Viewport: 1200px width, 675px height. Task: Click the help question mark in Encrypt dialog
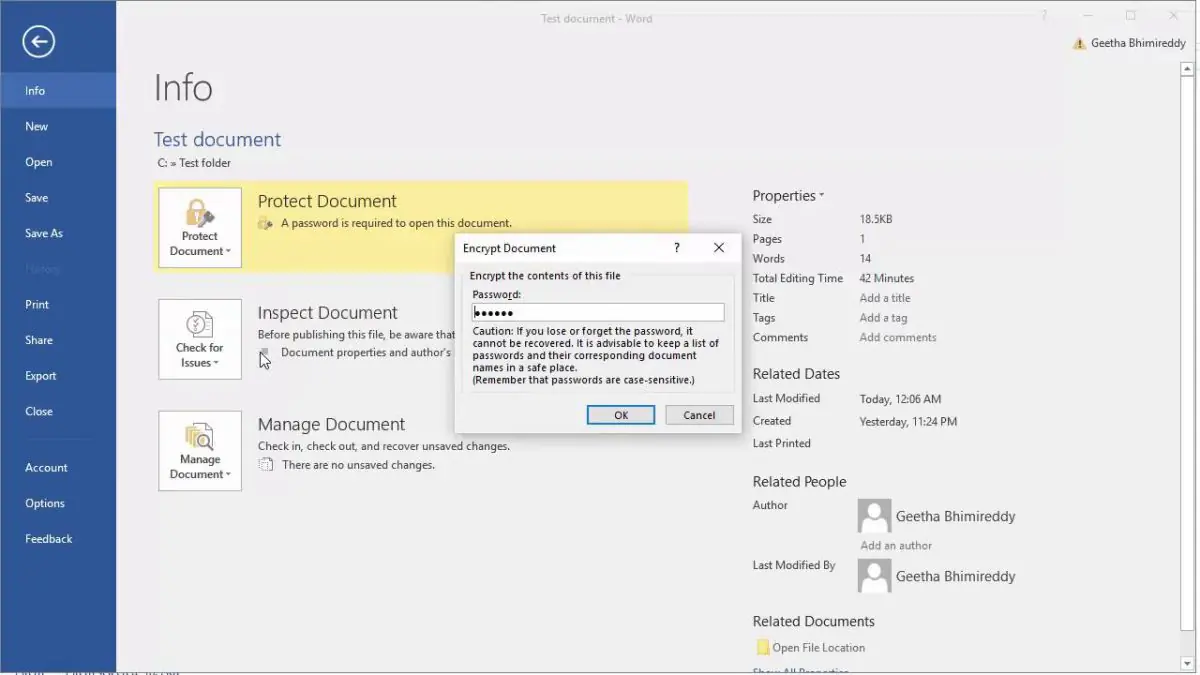677,248
